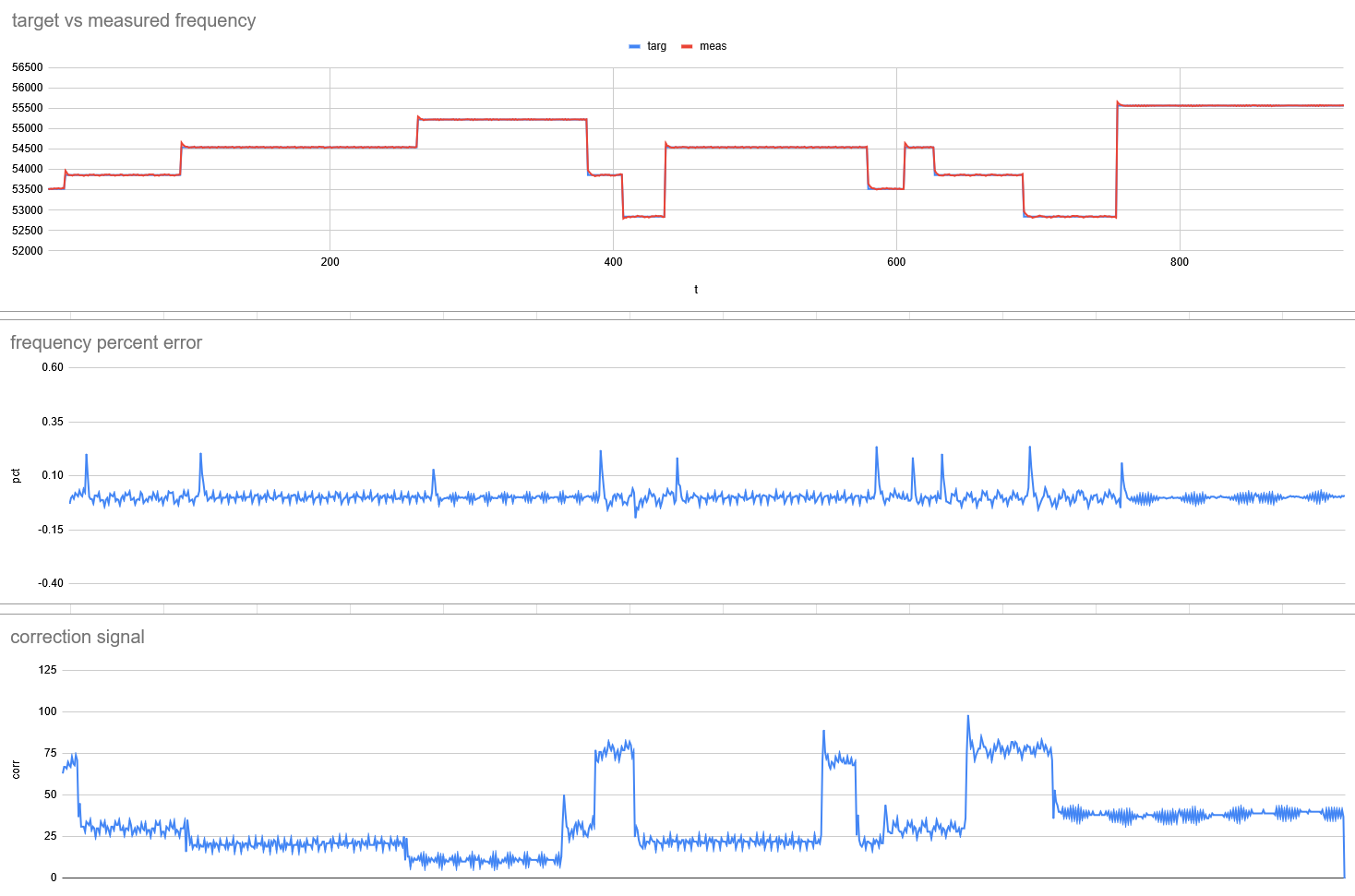This screenshot has width=1355, height=896.
Task: Click the 200 x-axis tick label
Action: [330, 262]
